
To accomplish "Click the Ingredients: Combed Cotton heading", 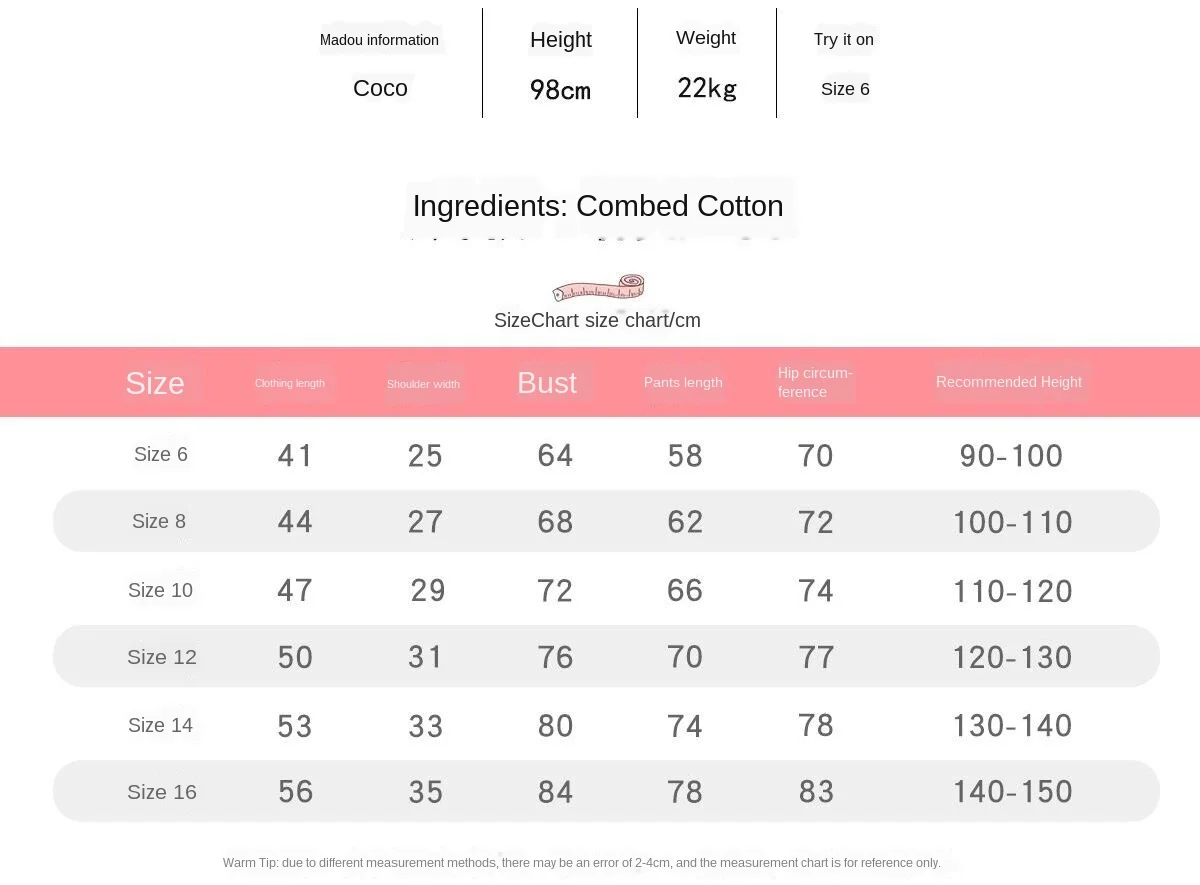I will (x=598, y=206).
